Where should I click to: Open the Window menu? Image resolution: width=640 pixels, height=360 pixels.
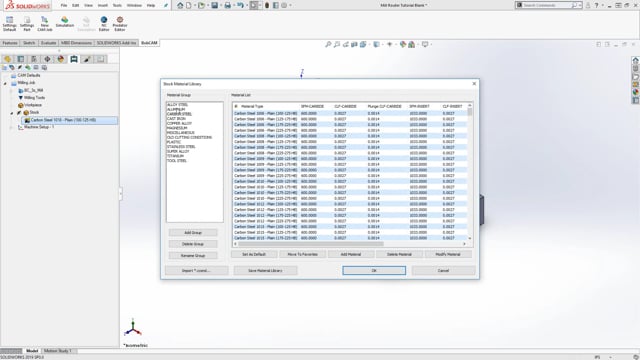[x=134, y=5]
